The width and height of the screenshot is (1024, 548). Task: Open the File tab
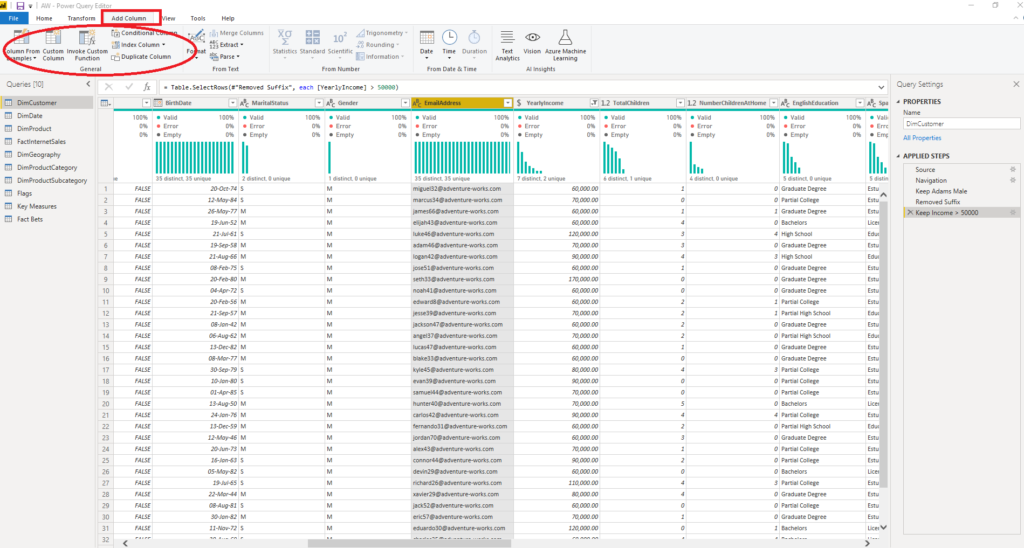[x=13, y=18]
